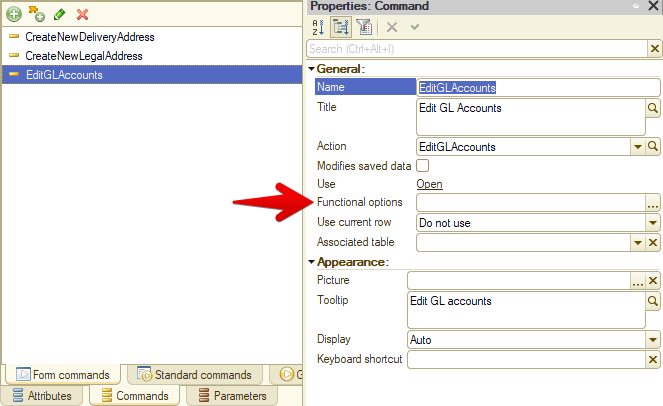Screen dimensions: 663x406
Task: Click the Name property label
Action: tap(331, 87)
